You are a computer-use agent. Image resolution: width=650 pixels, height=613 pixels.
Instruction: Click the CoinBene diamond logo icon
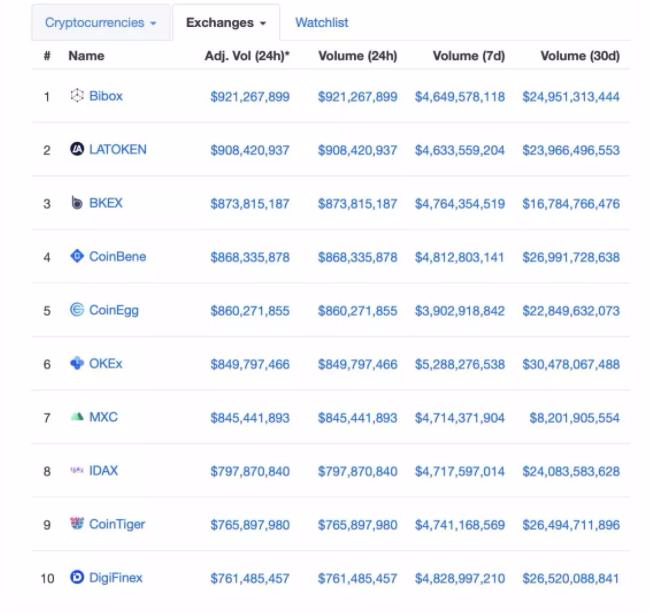click(x=77, y=256)
